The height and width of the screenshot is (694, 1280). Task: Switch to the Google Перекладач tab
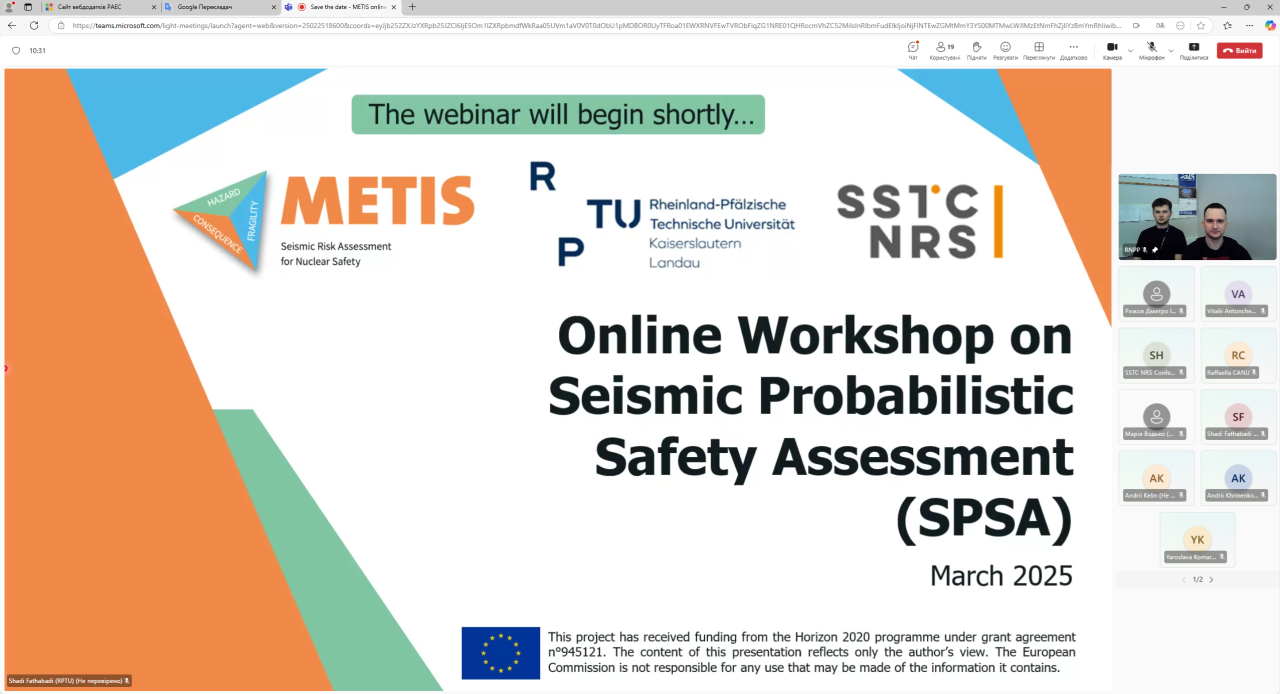(x=220, y=7)
